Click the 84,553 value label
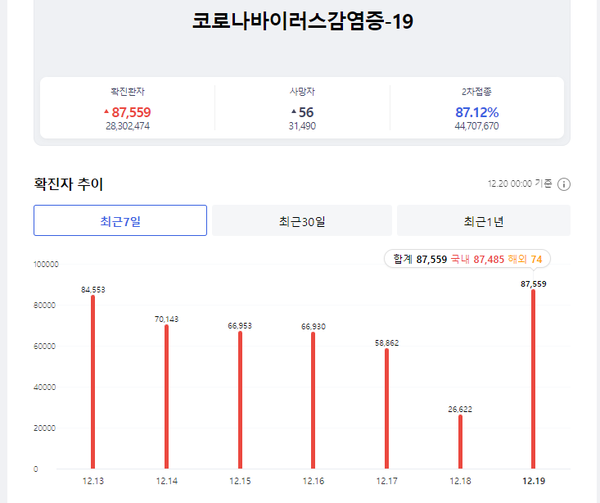The width and height of the screenshot is (600, 503). pyautogui.click(x=93, y=290)
